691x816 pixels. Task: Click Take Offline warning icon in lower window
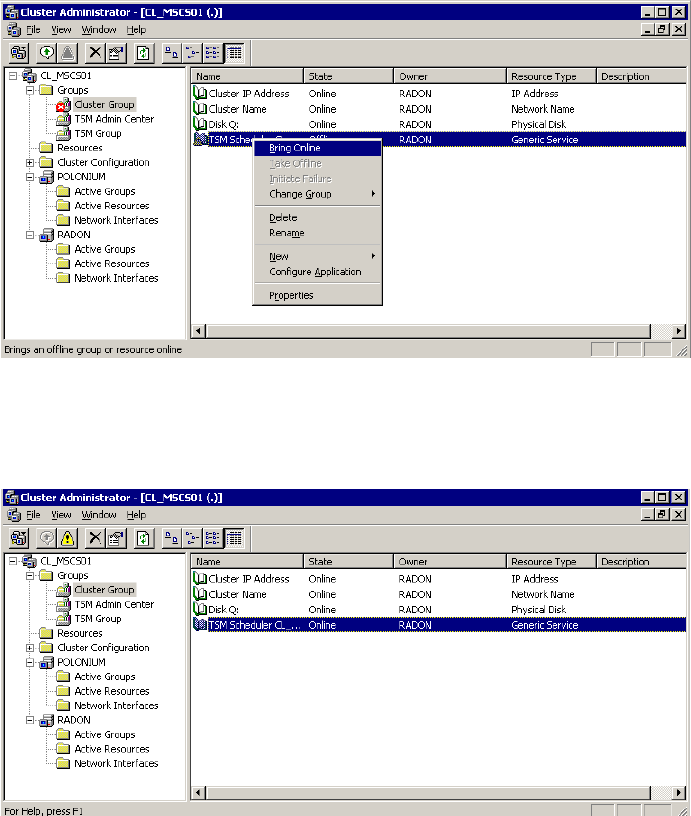[x=68, y=538]
